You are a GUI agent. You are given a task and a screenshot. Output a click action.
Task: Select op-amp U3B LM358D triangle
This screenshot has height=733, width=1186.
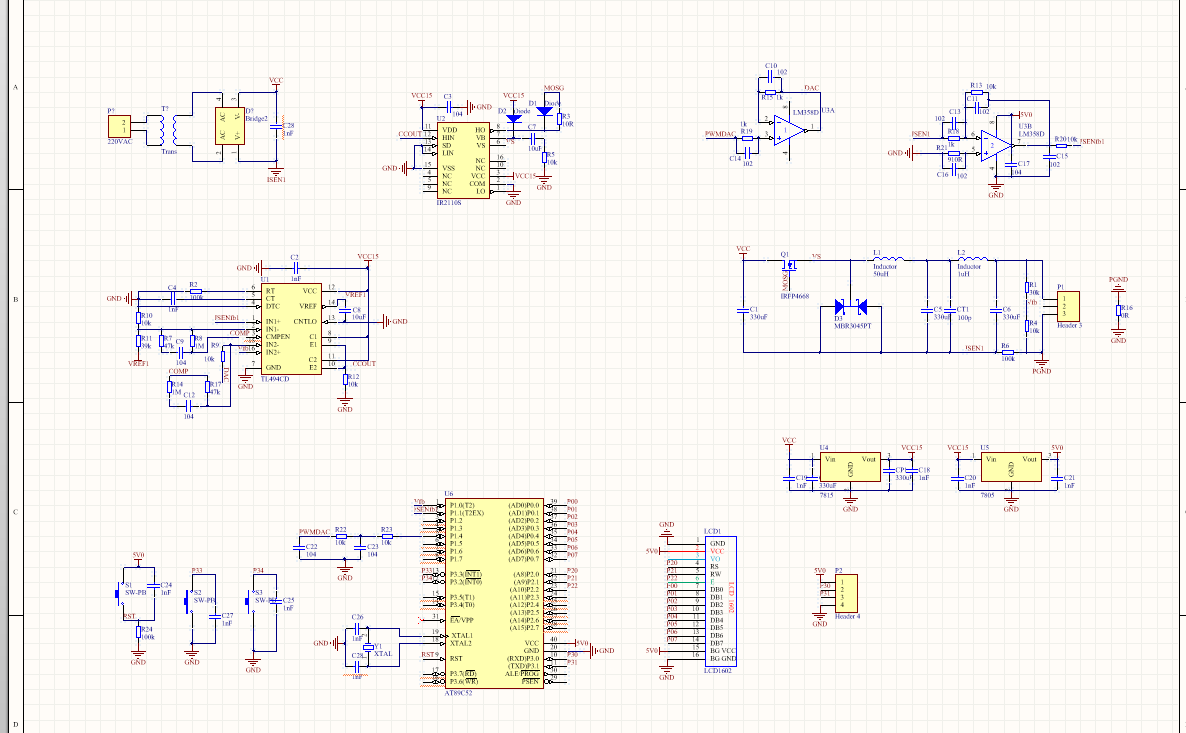tap(996, 145)
